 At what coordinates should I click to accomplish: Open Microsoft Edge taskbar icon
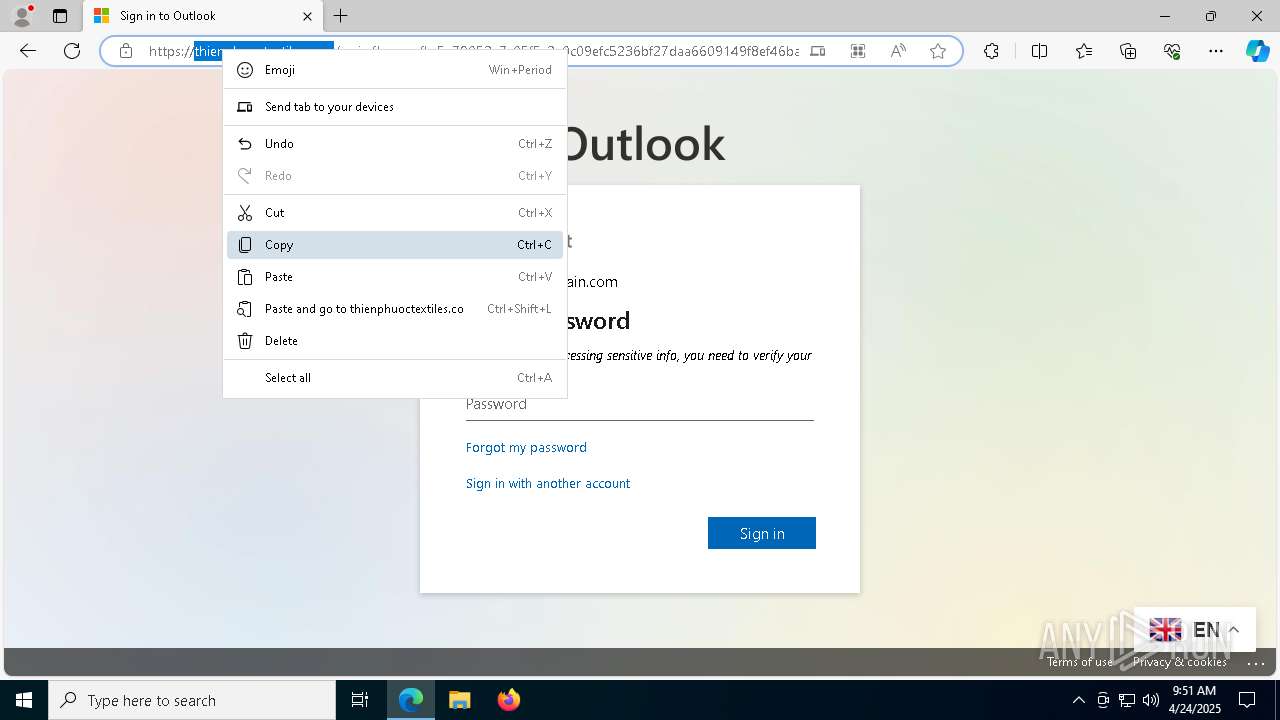click(x=411, y=700)
